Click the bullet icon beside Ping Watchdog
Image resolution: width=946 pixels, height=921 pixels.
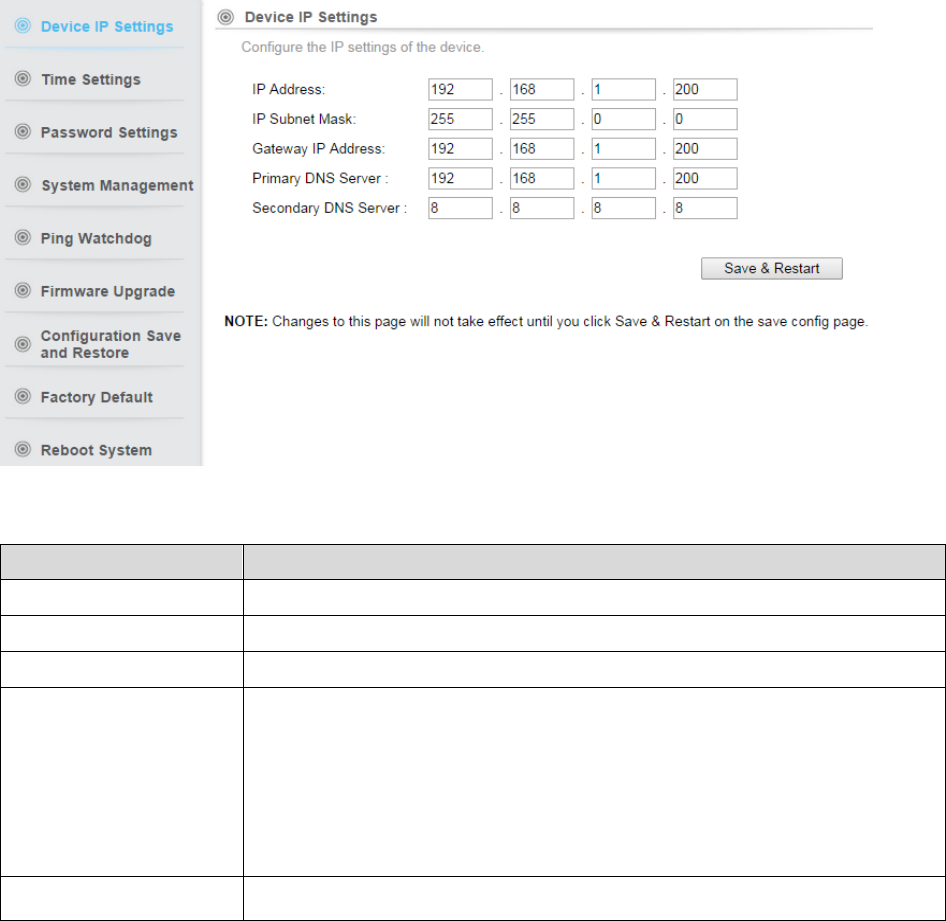pos(22,237)
